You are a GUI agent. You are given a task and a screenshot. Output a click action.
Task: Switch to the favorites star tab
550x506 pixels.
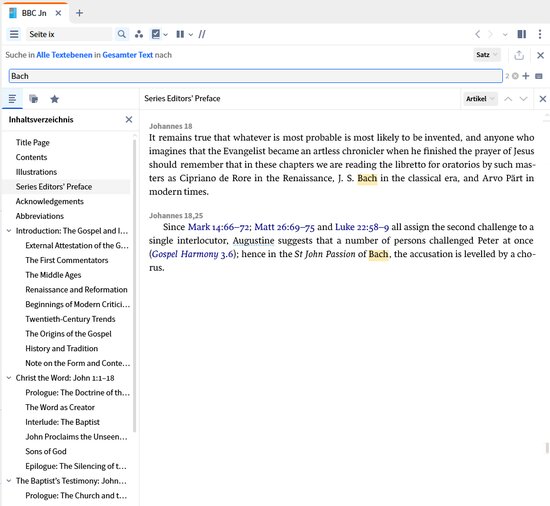coord(54,99)
